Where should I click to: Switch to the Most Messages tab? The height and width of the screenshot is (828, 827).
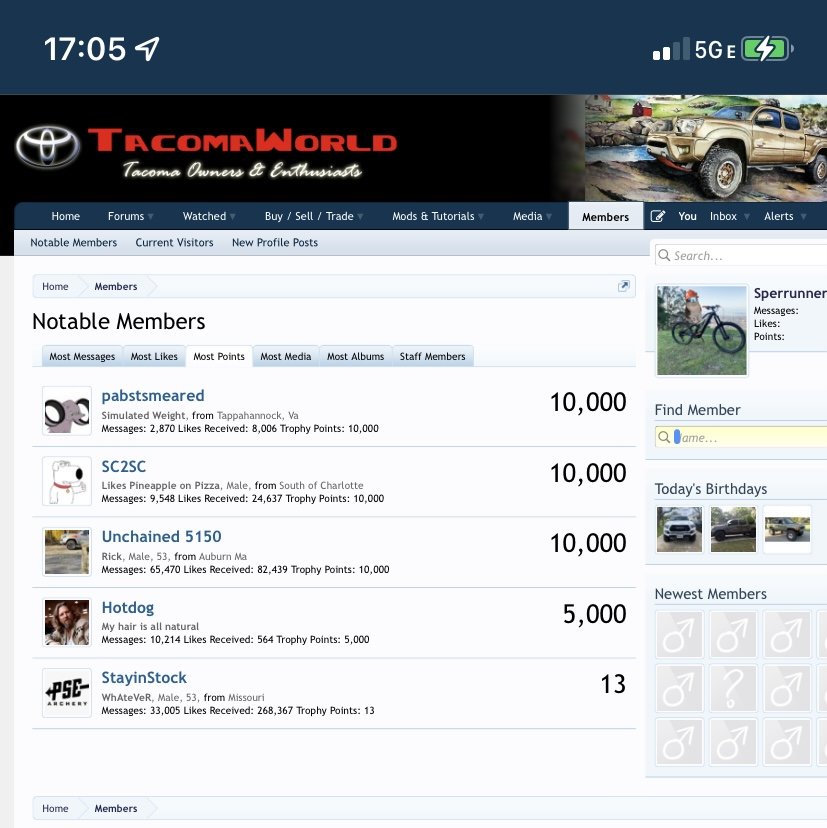click(82, 356)
